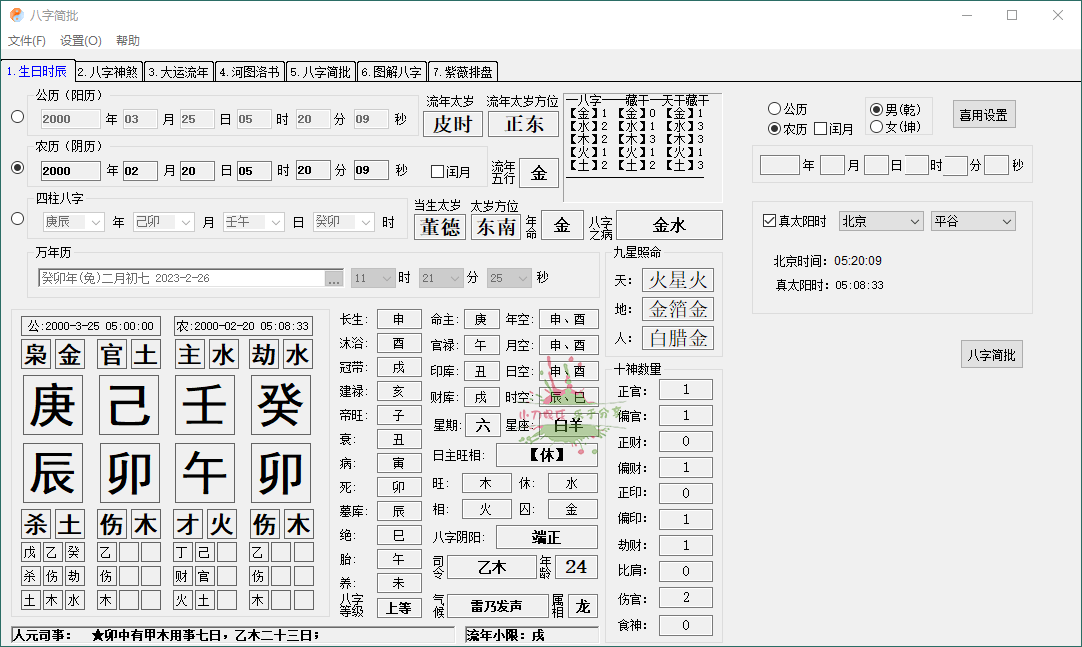This screenshot has width=1082, height=647.
Task: Select the 四柱八字 input radio button
Action: [x=17, y=219]
